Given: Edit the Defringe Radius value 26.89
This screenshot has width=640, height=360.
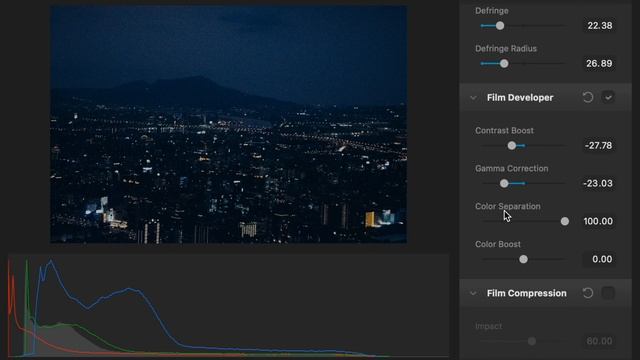Looking at the screenshot, I should click(x=599, y=64).
